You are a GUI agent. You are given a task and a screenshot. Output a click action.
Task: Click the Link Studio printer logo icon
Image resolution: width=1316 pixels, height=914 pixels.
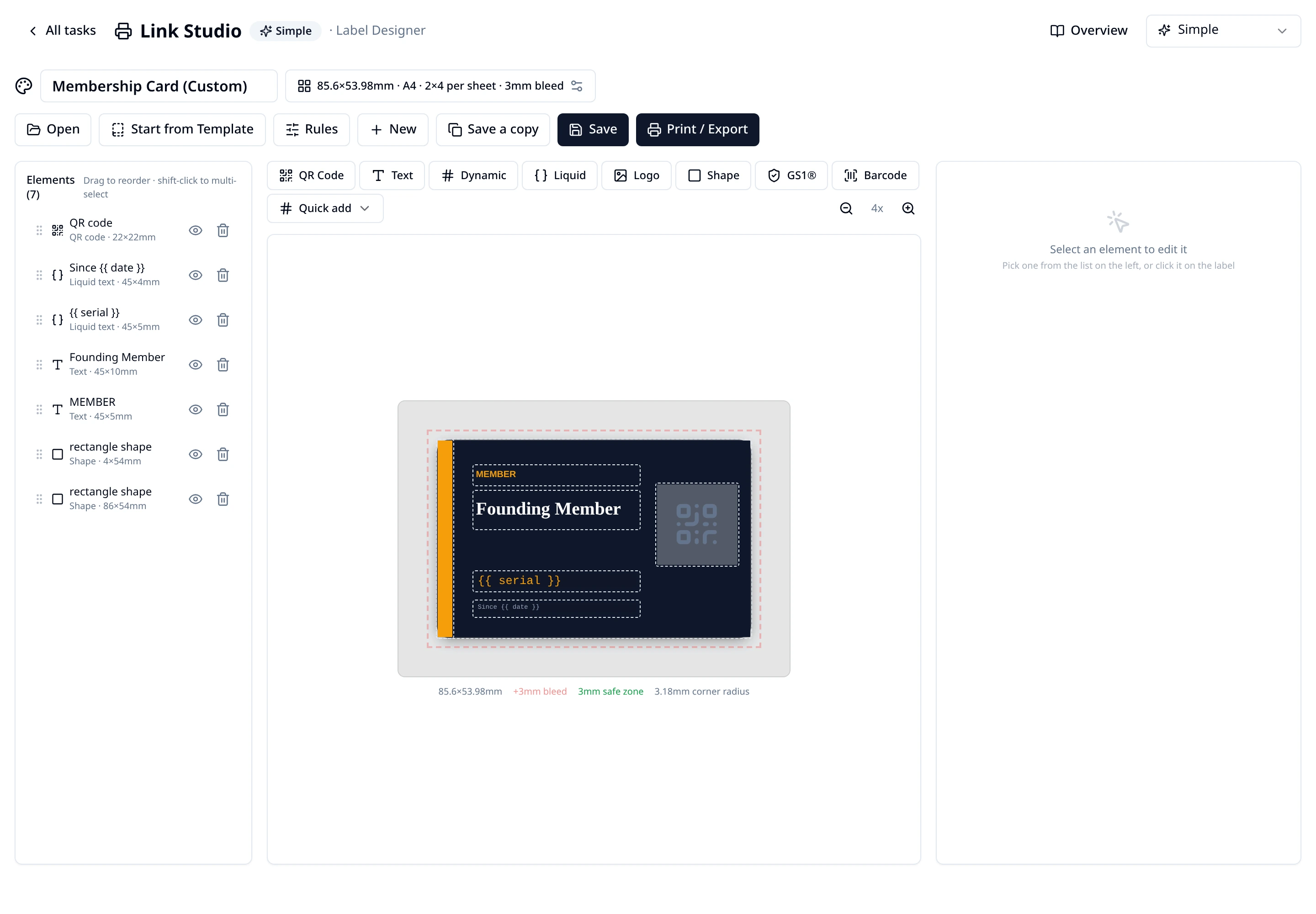(x=123, y=31)
